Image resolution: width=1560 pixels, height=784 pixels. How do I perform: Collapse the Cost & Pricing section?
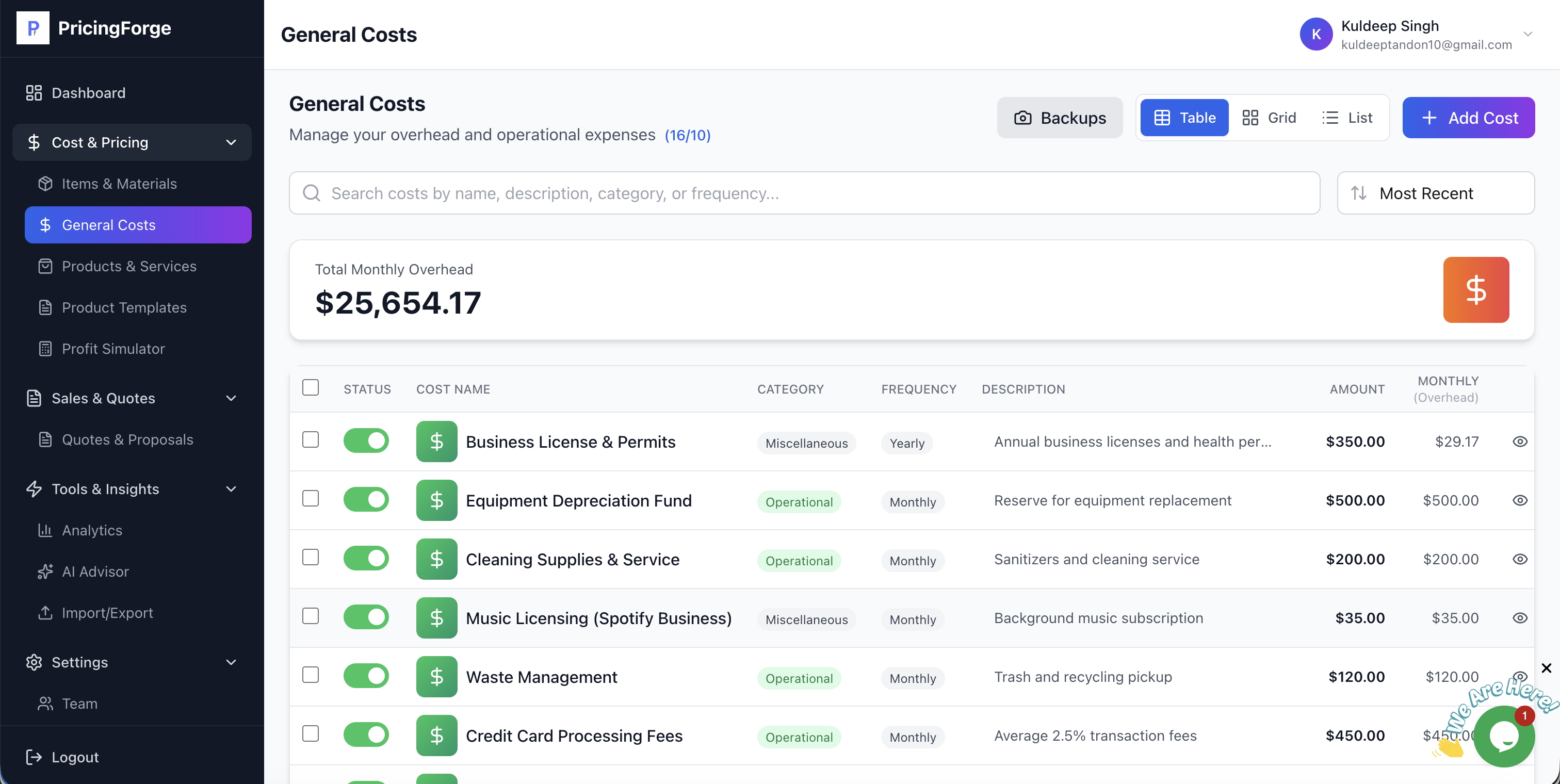point(231,142)
